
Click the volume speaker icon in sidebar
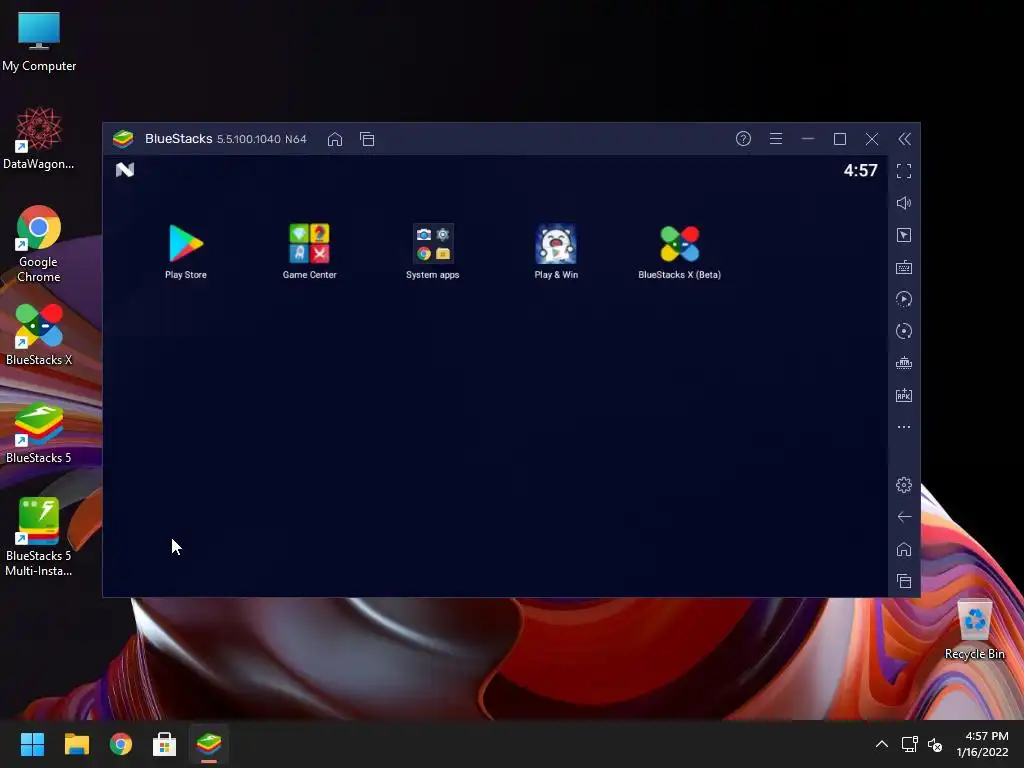click(904, 203)
